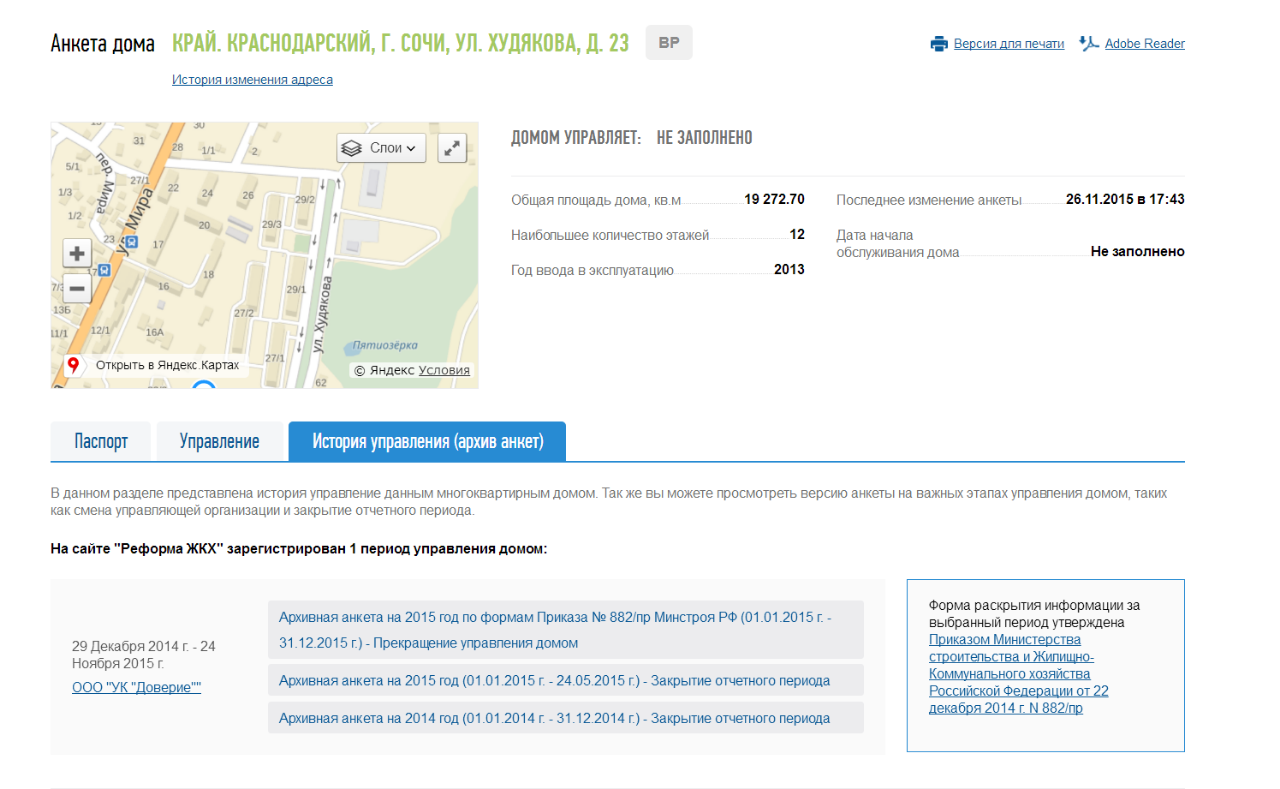This screenshot has height=789, width=1280.
Task: Open 2015 archive ending 24.05.2015
Action: click(x=554, y=681)
